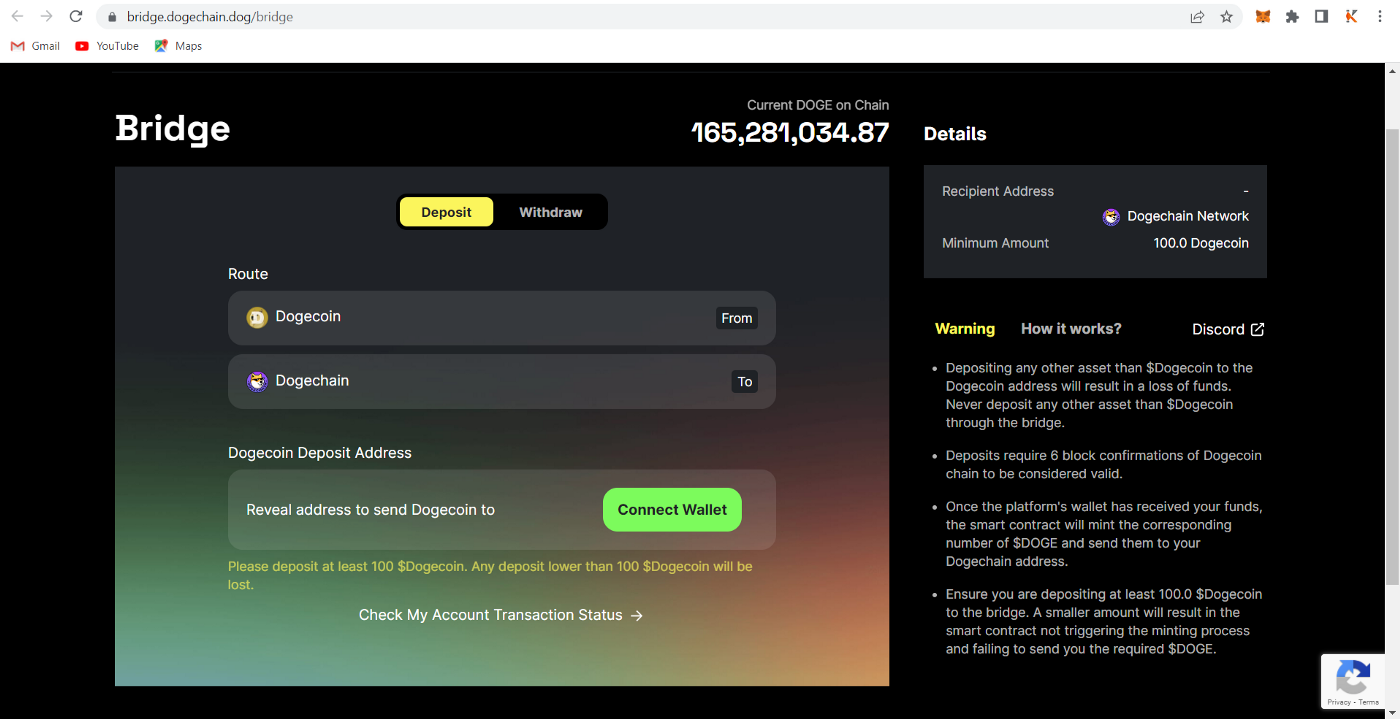Click the Dogechain Network text in Details
This screenshot has height=719, width=1400.
pyautogui.click(x=1188, y=216)
